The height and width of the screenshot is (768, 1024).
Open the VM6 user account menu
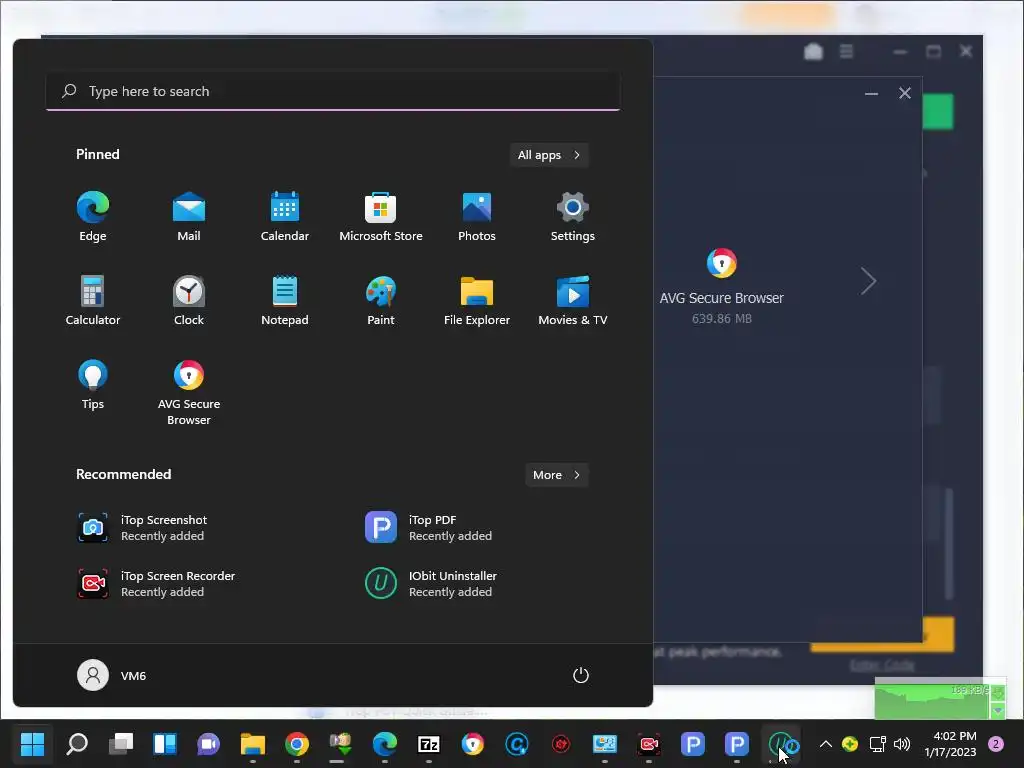point(112,675)
